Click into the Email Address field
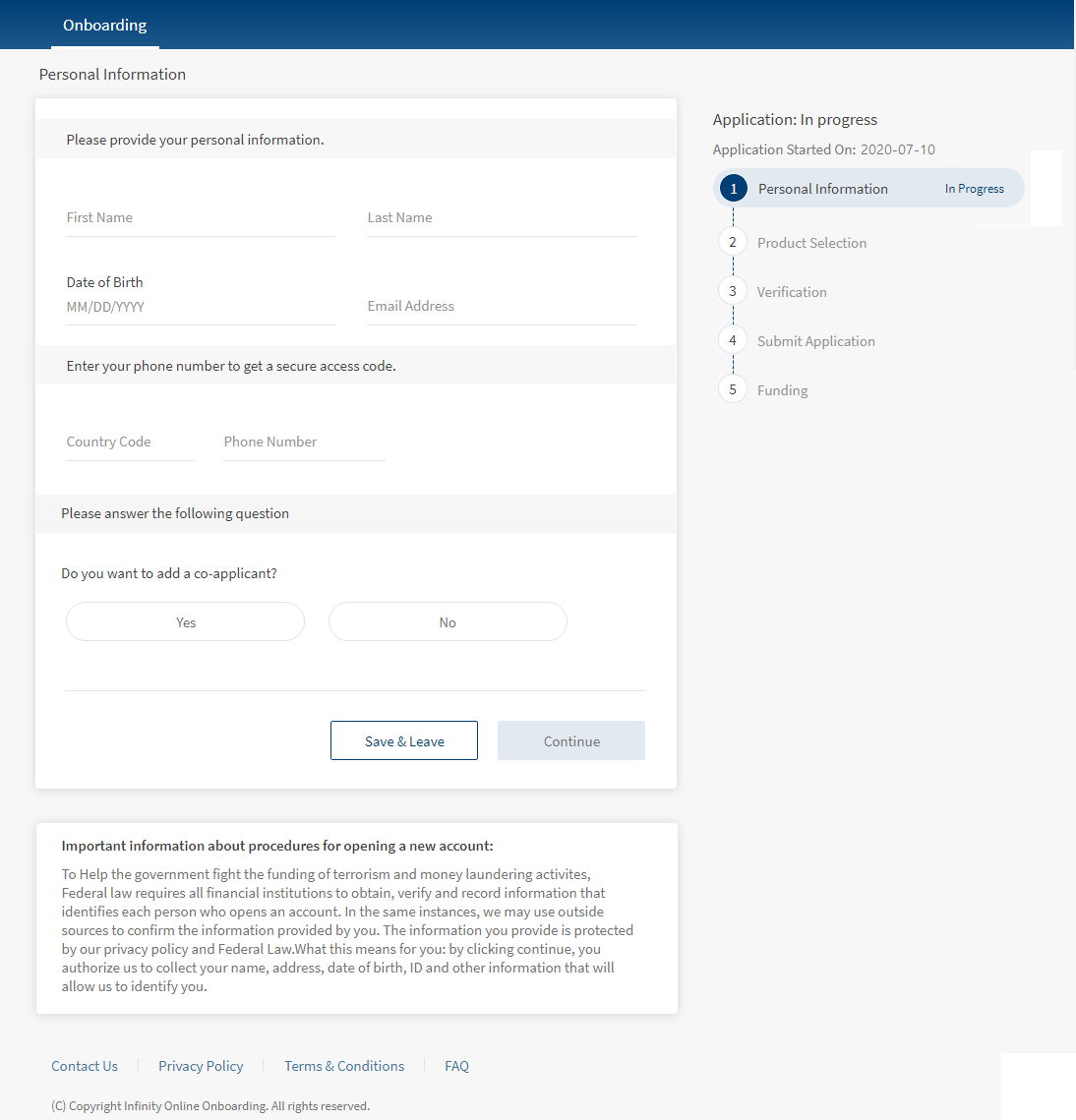The image size is (1076, 1120). (502, 307)
